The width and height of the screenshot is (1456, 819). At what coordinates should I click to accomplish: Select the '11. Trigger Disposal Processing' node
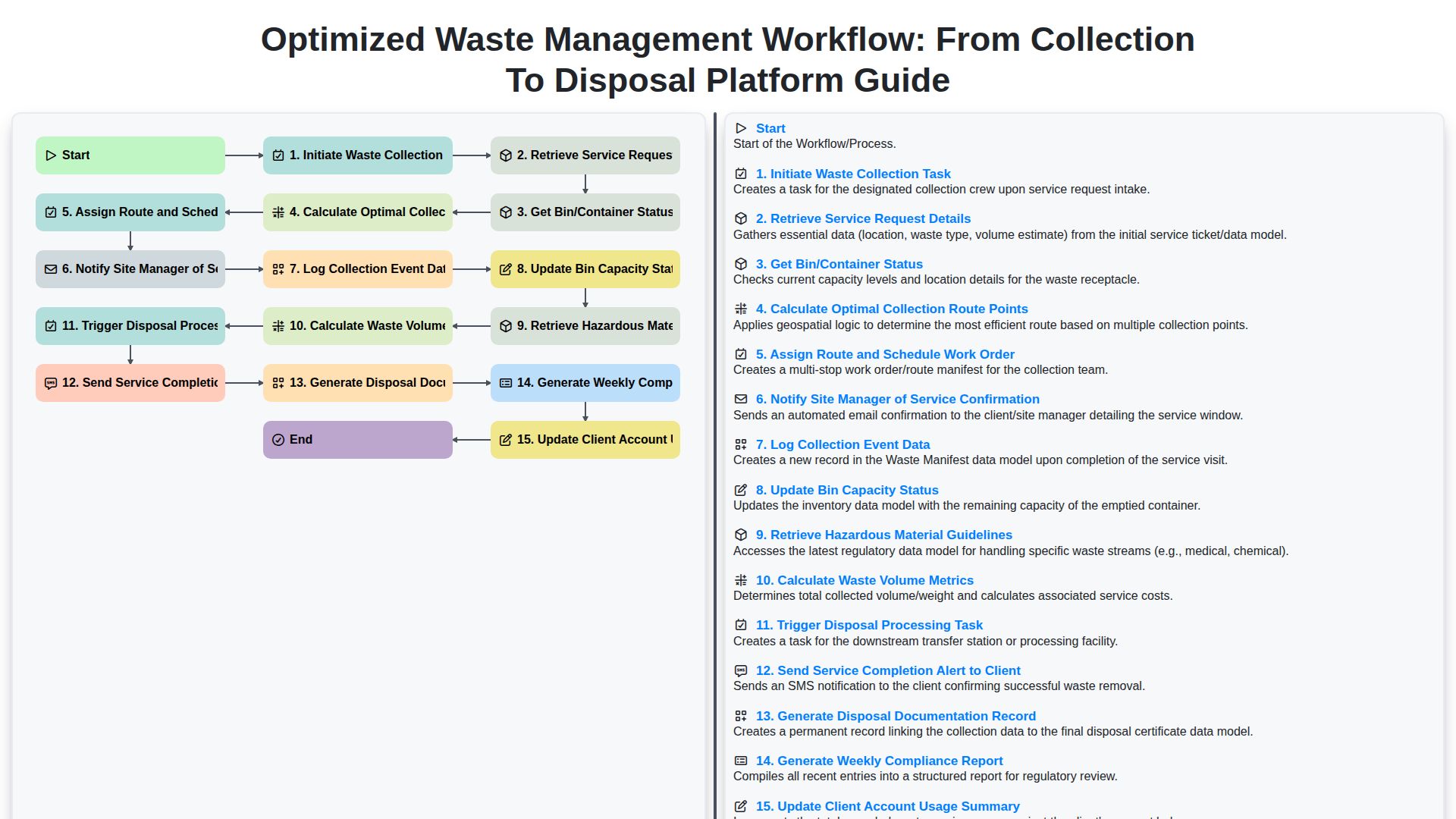[130, 325]
